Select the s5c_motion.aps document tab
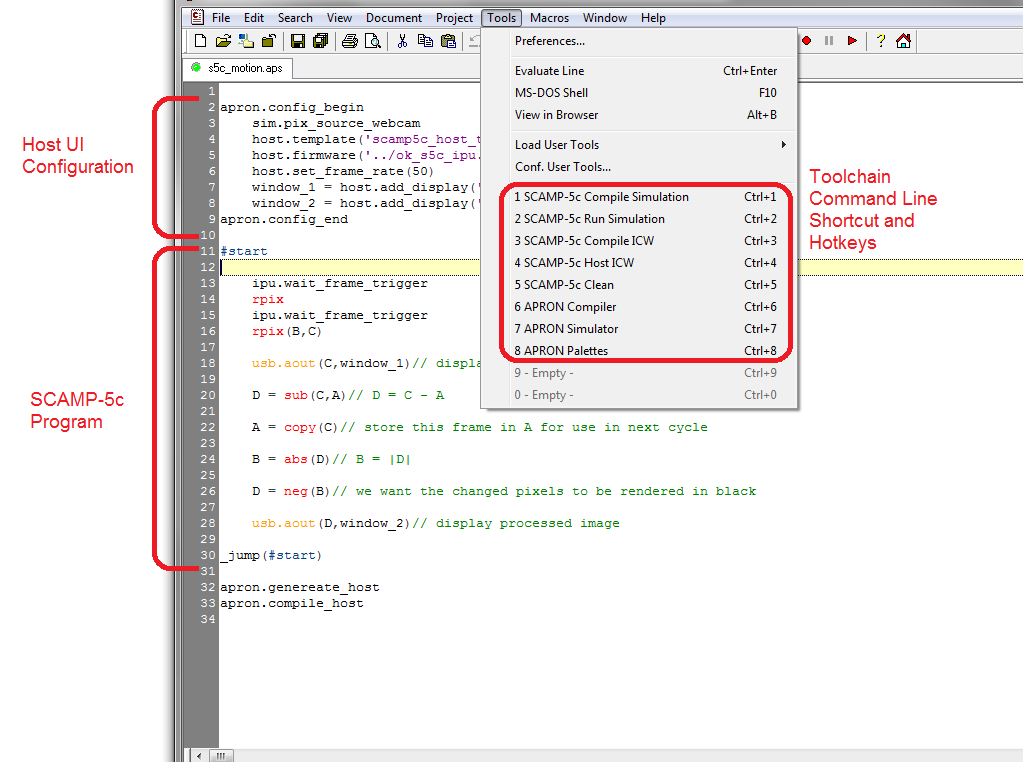Viewport: 1023px width, 762px height. click(x=238, y=68)
